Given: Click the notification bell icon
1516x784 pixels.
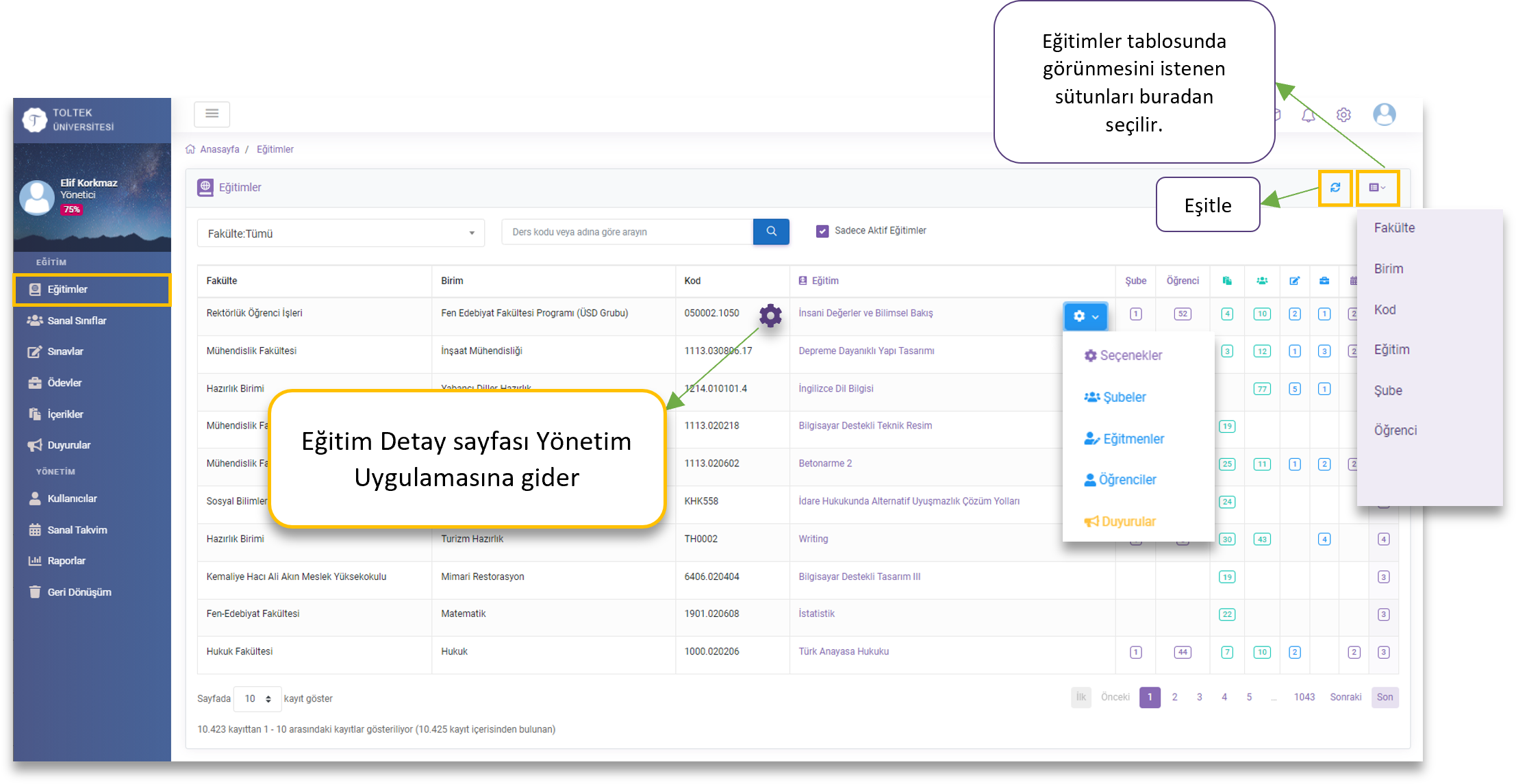Looking at the screenshot, I should (1308, 115).
